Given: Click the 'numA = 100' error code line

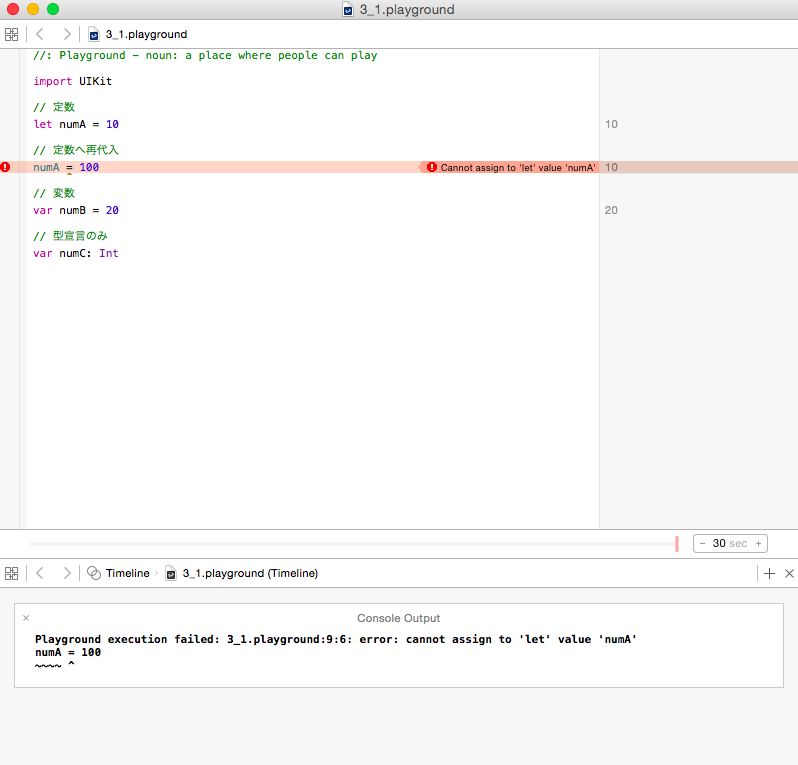Looking at the screenshot, I should click(66, 167).
